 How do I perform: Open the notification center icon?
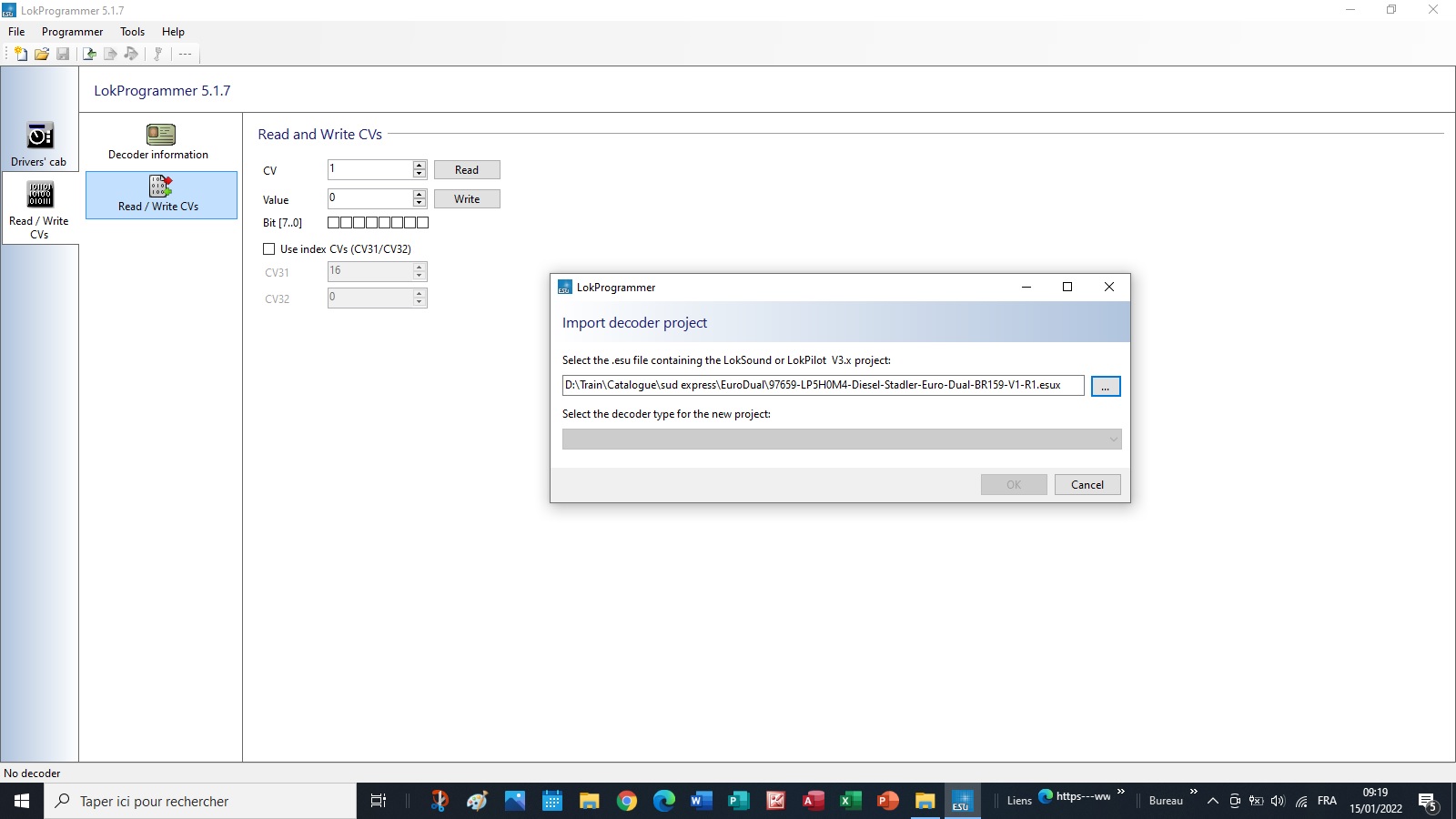click(x=1428, y=802)
